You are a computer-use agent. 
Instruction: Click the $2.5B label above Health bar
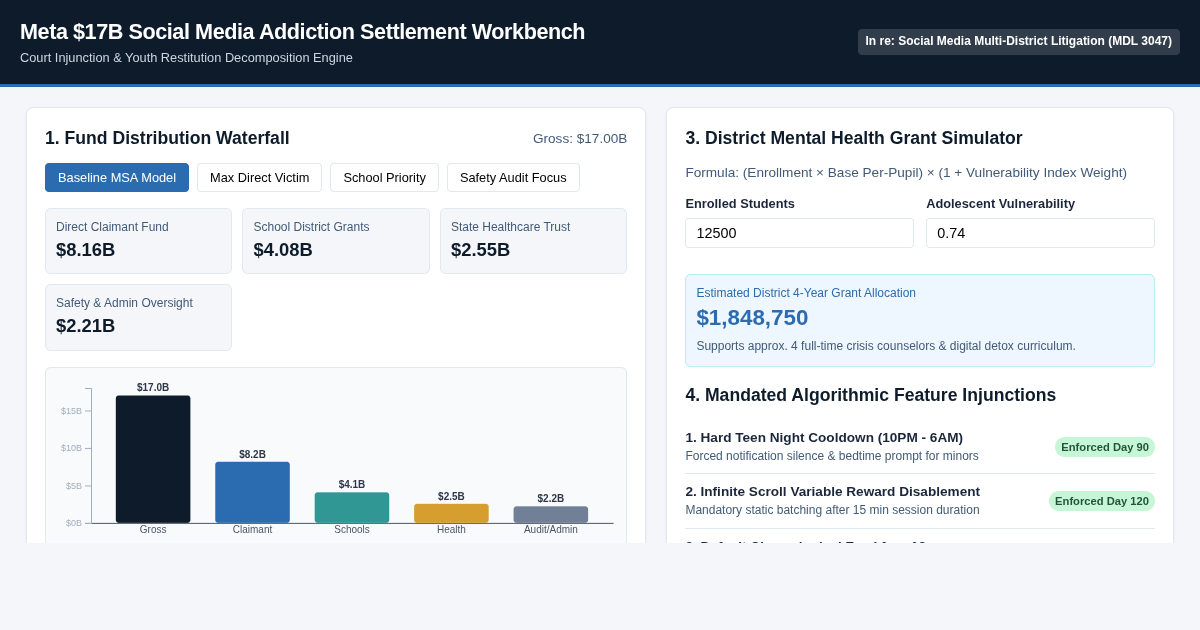pos(451,497)
